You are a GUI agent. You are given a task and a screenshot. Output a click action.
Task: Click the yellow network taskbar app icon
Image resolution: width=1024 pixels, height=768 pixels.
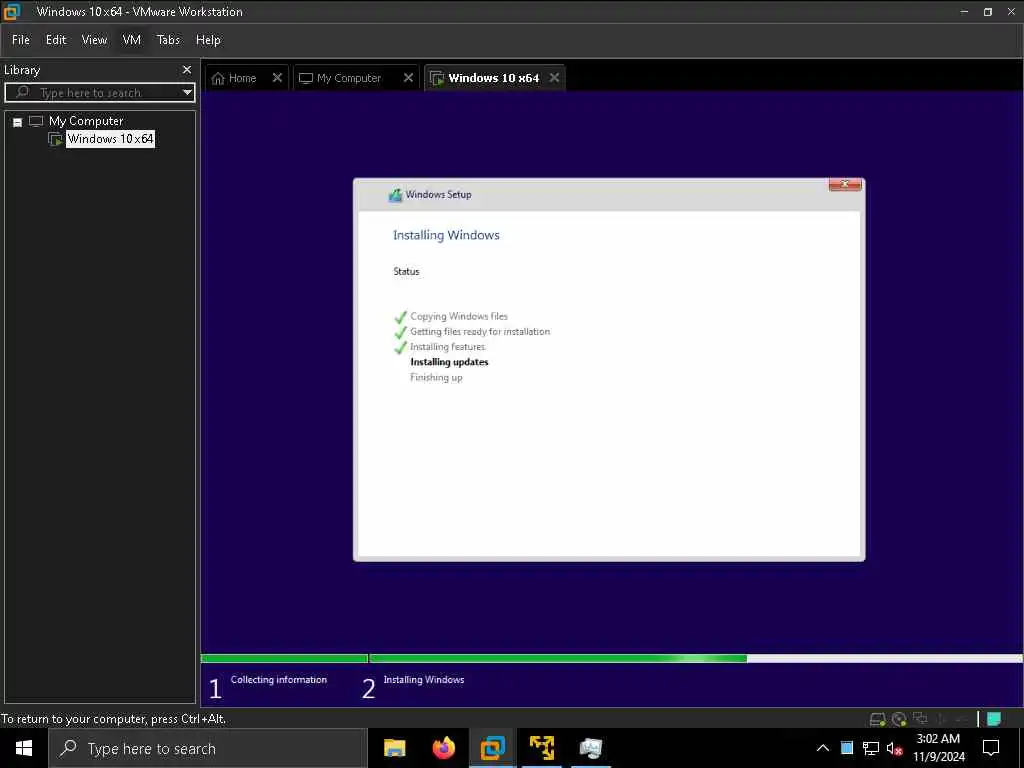pos(541,748)
